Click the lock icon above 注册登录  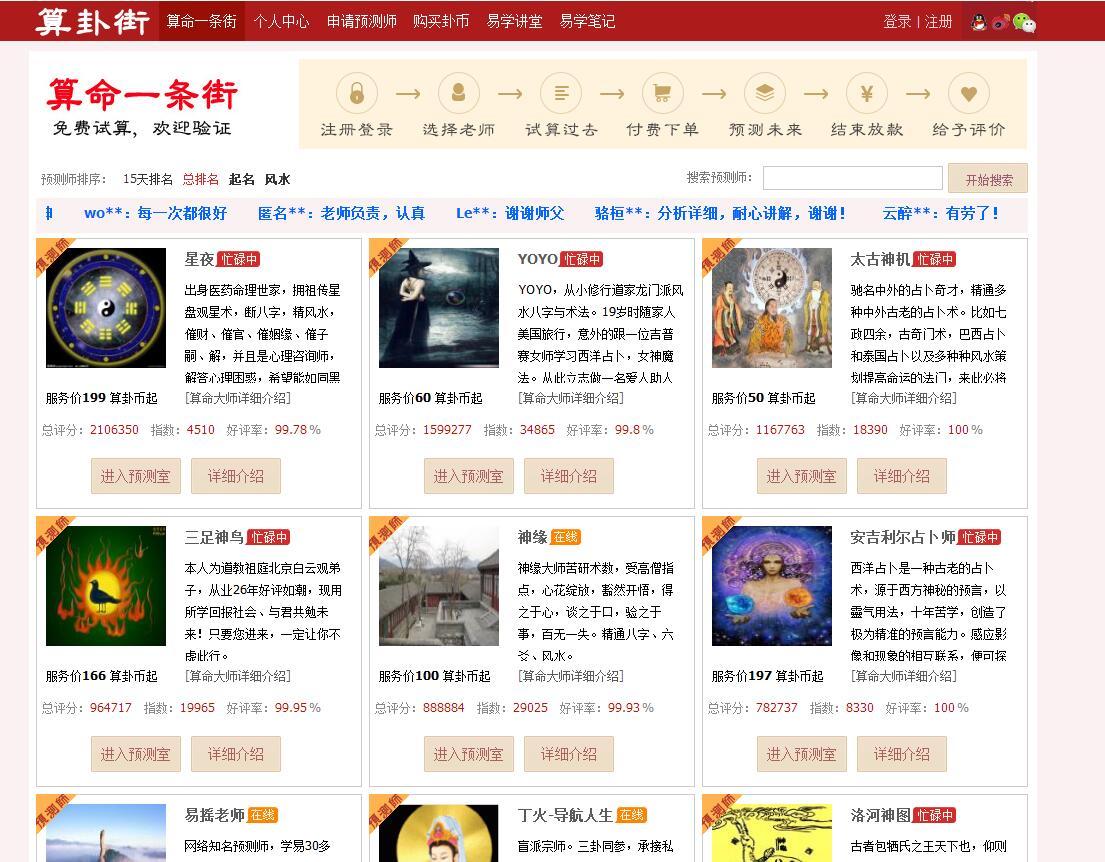coord(357,92)
